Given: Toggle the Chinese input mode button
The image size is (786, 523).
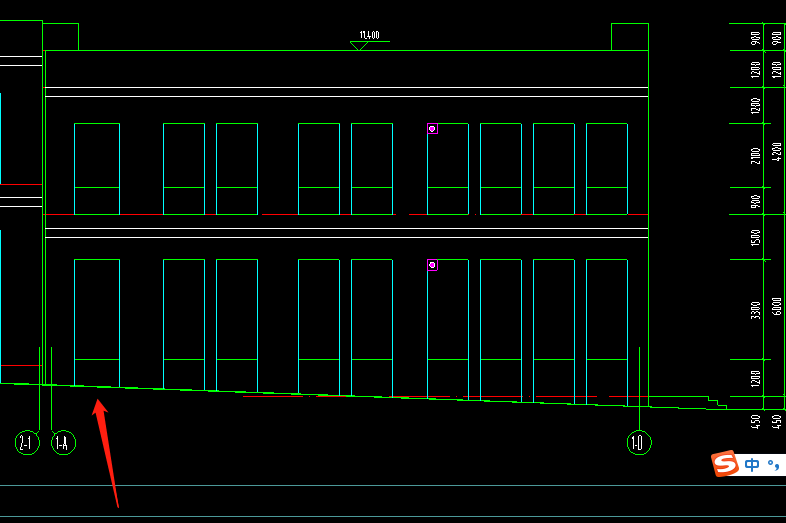Looking at the screenshot, I should point(752,465).
